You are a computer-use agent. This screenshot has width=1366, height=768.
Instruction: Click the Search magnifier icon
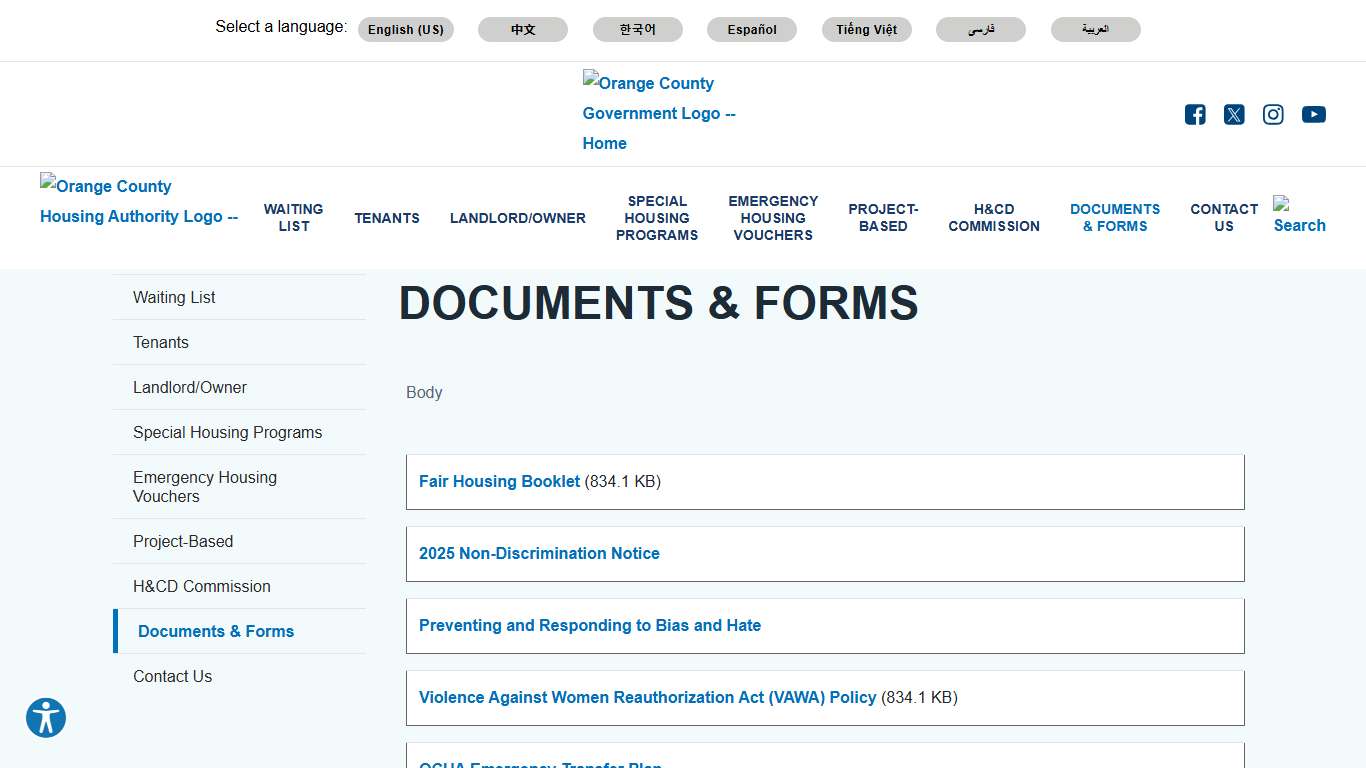pyautogui.click(x=1297, y=216)
